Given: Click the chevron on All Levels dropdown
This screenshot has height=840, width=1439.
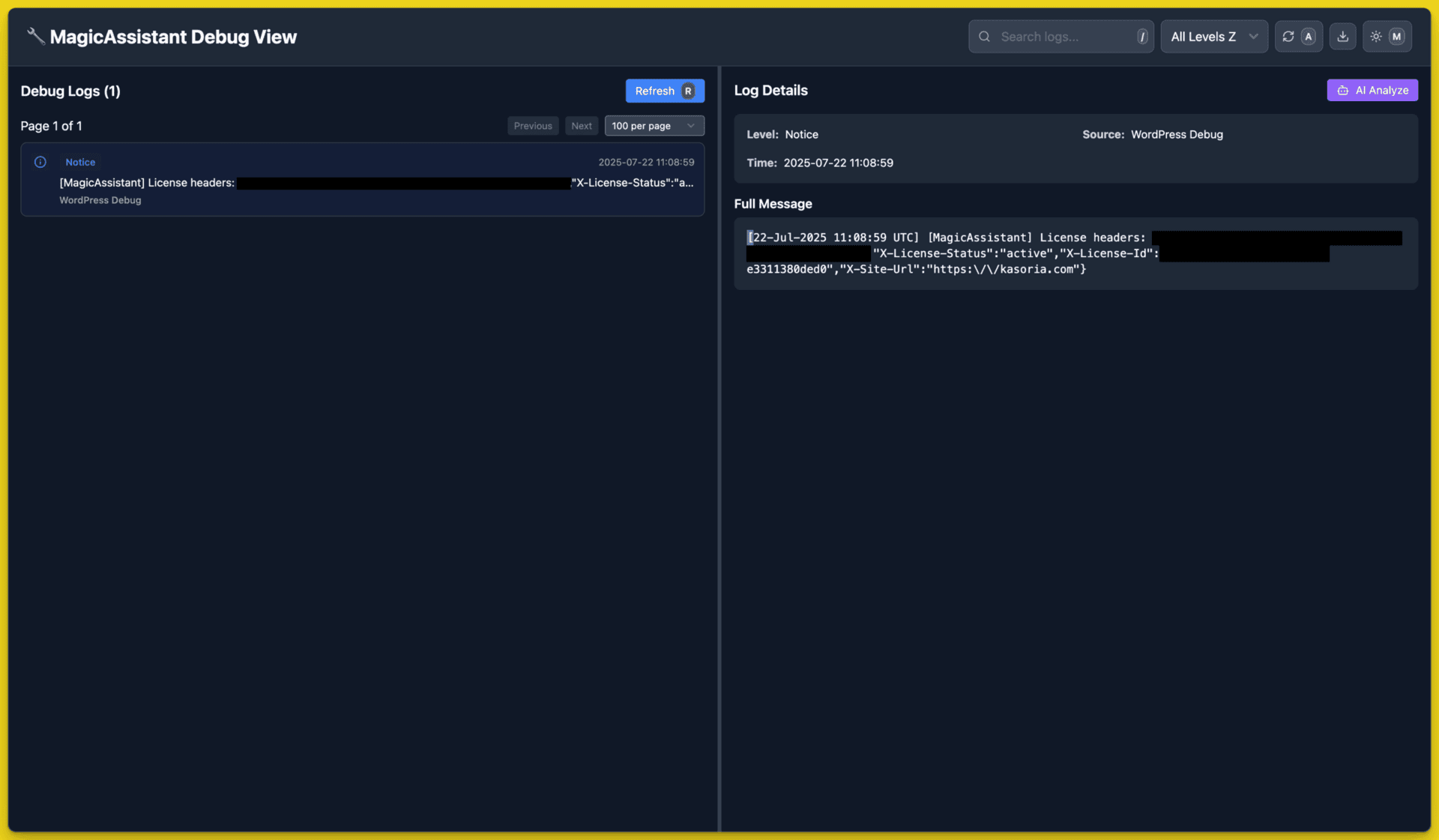Looking at the screenshot, I should tap(1253, 37).
